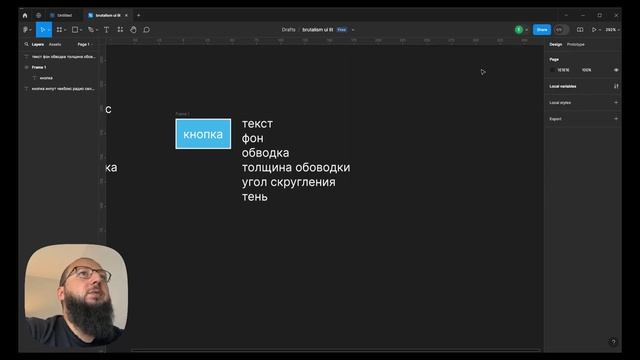The image size is (640, 360).
Task: Open present options dropdown arrow
Action: pyautogui.click(x=600, y=30)
